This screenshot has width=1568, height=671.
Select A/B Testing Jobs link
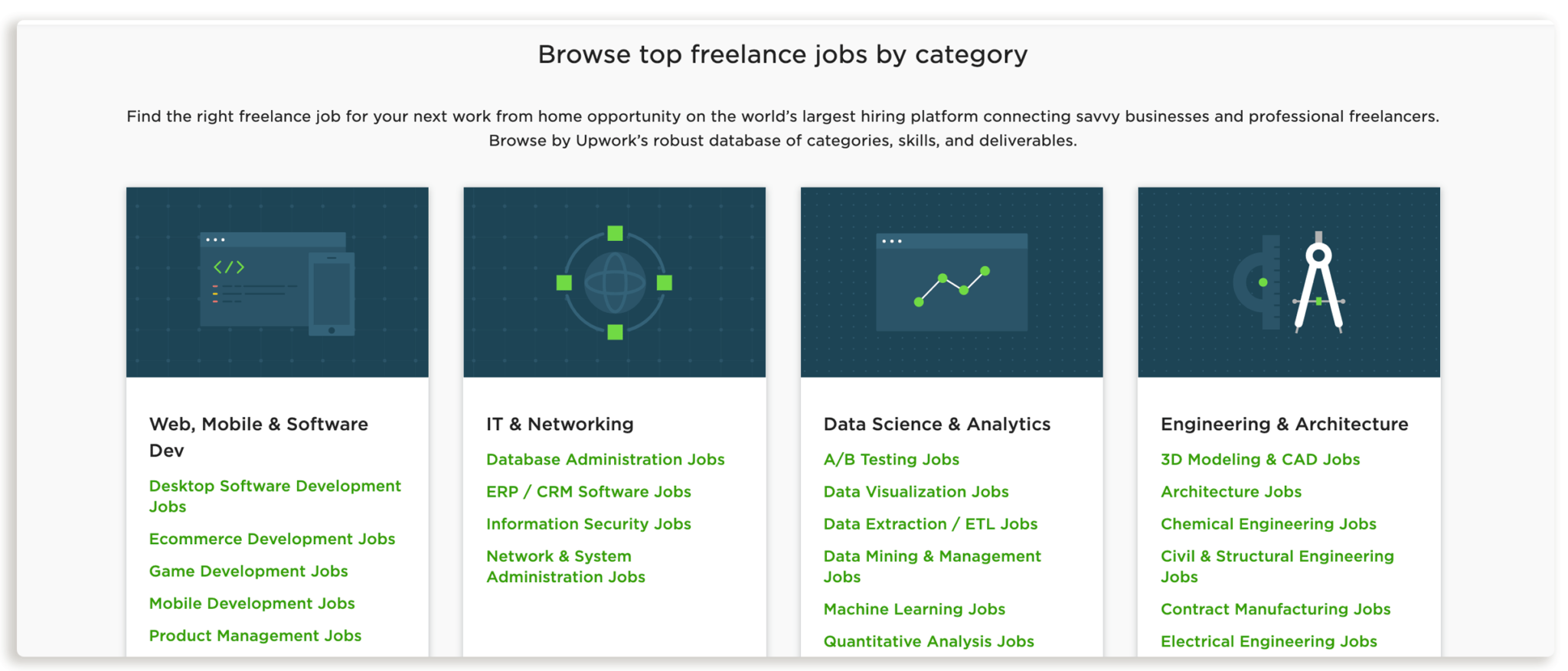(x=891, y=459)
